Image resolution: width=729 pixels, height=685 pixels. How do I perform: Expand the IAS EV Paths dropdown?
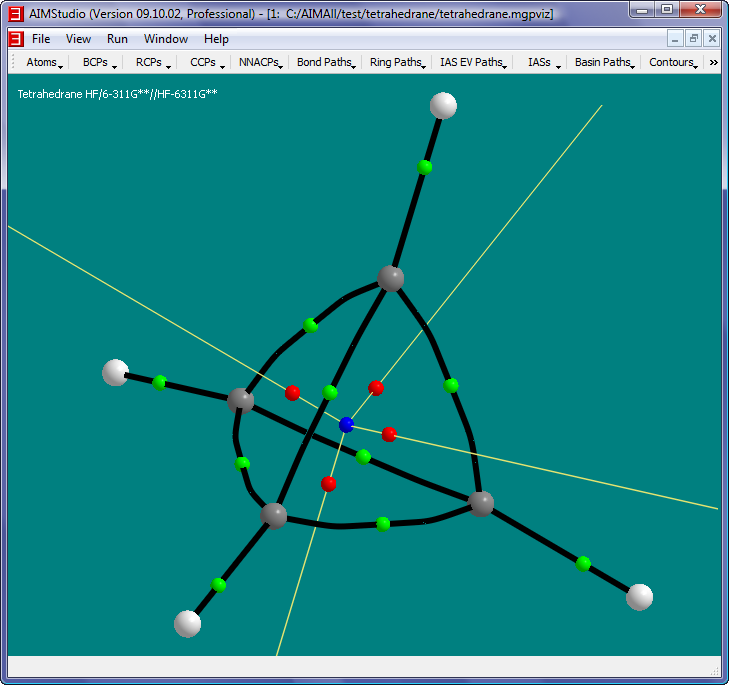pos(473,62)
